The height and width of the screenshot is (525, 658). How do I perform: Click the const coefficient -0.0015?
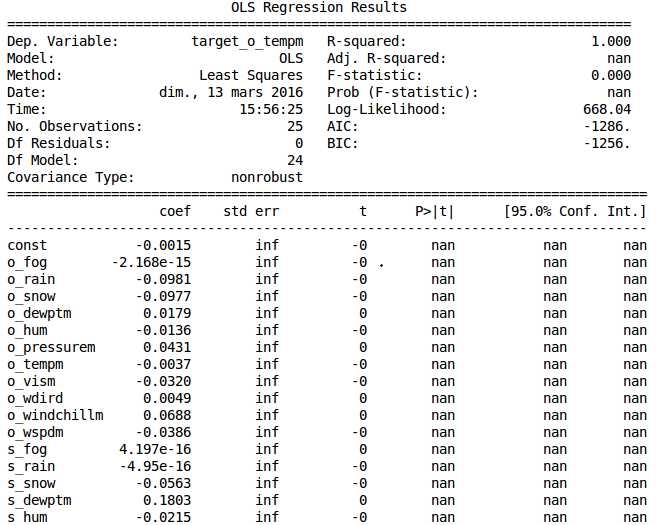click(163, 246)
